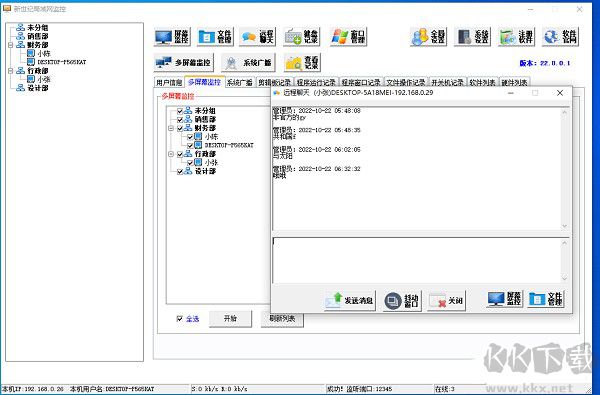Screen dimensions: 600x395
Task: Switch to the 系统广播 tab
Action: click(239, 82)
